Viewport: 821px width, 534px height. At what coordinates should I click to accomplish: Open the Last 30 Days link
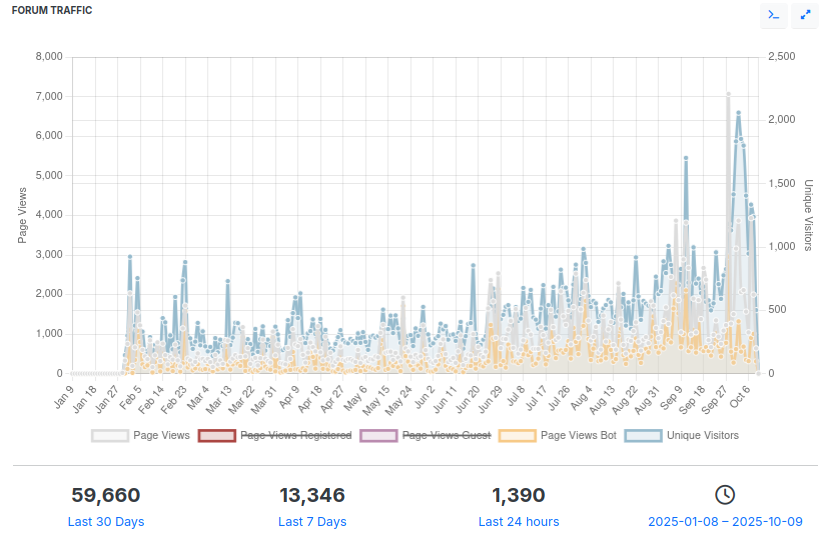pyautogui.click(x=106, y=522)
